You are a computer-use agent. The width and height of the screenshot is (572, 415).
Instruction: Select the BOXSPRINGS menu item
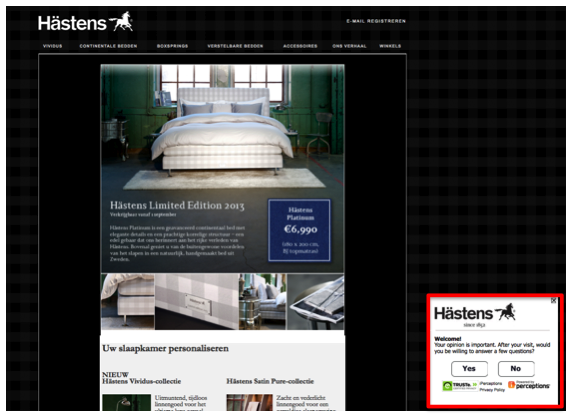point(172,46)
